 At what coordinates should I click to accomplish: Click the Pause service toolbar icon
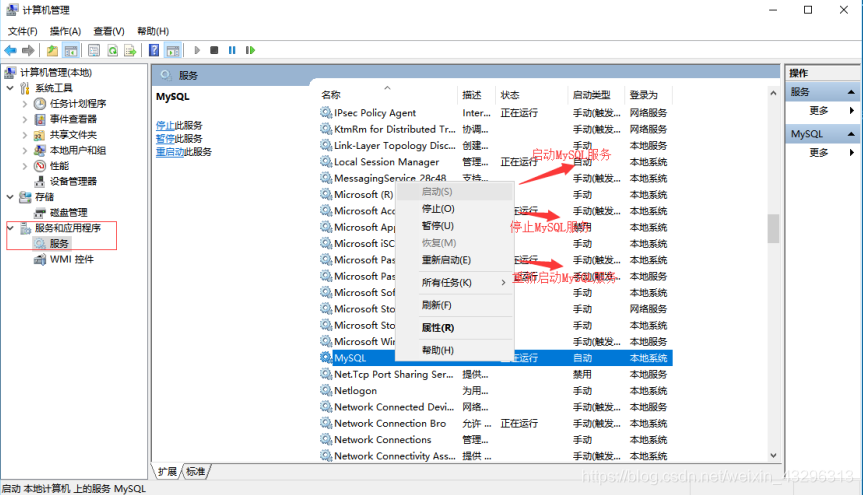point(232,51)
